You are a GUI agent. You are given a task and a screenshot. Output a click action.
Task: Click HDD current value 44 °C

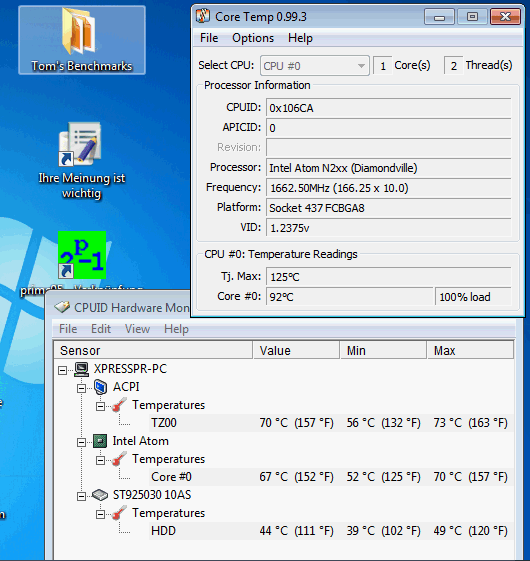tap(296, 531)
